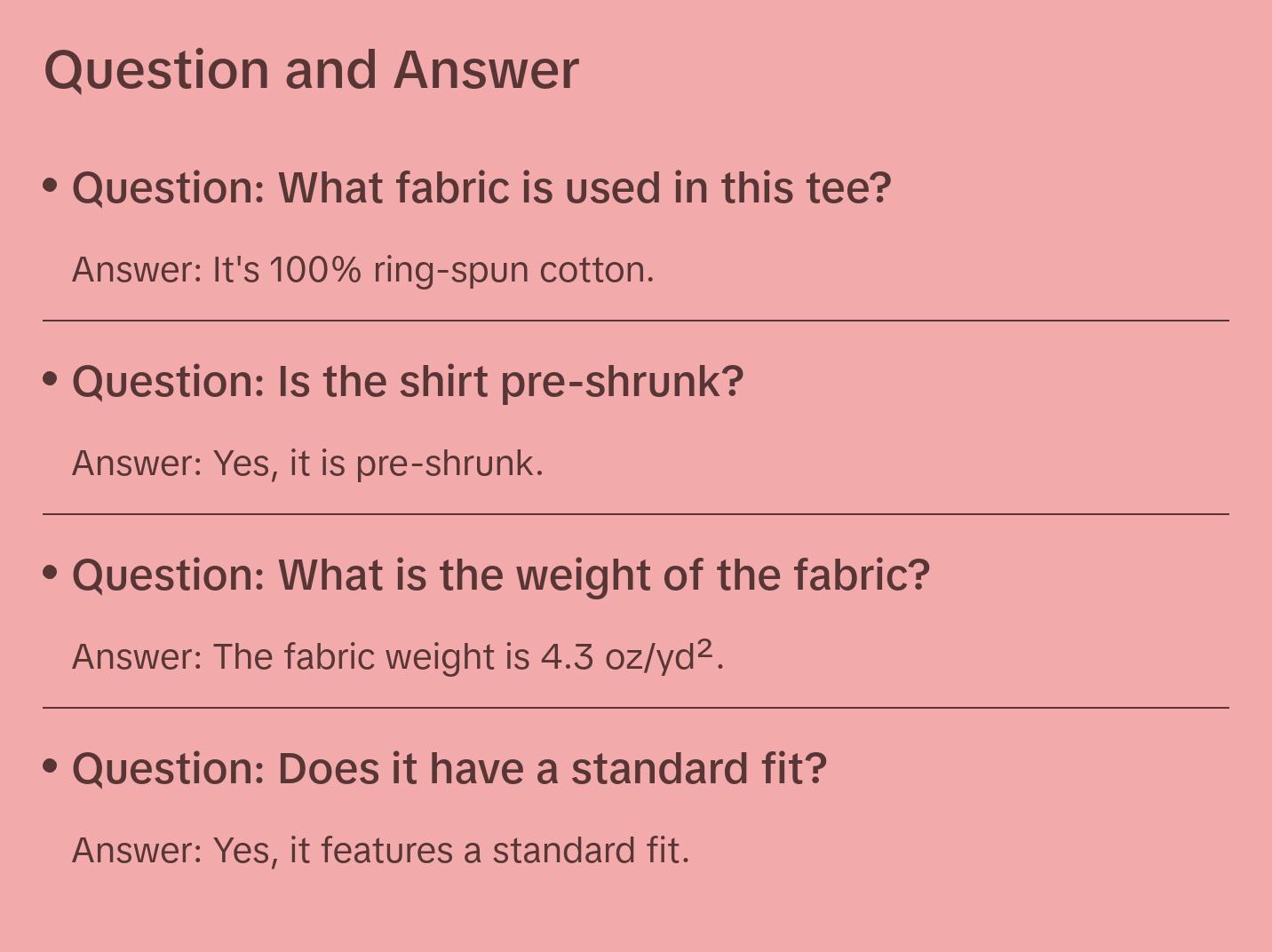The height and width of the screenshot is (952, 1272).
Task: Click the word 'Answer' in the heading
Action: coord(486,69)
